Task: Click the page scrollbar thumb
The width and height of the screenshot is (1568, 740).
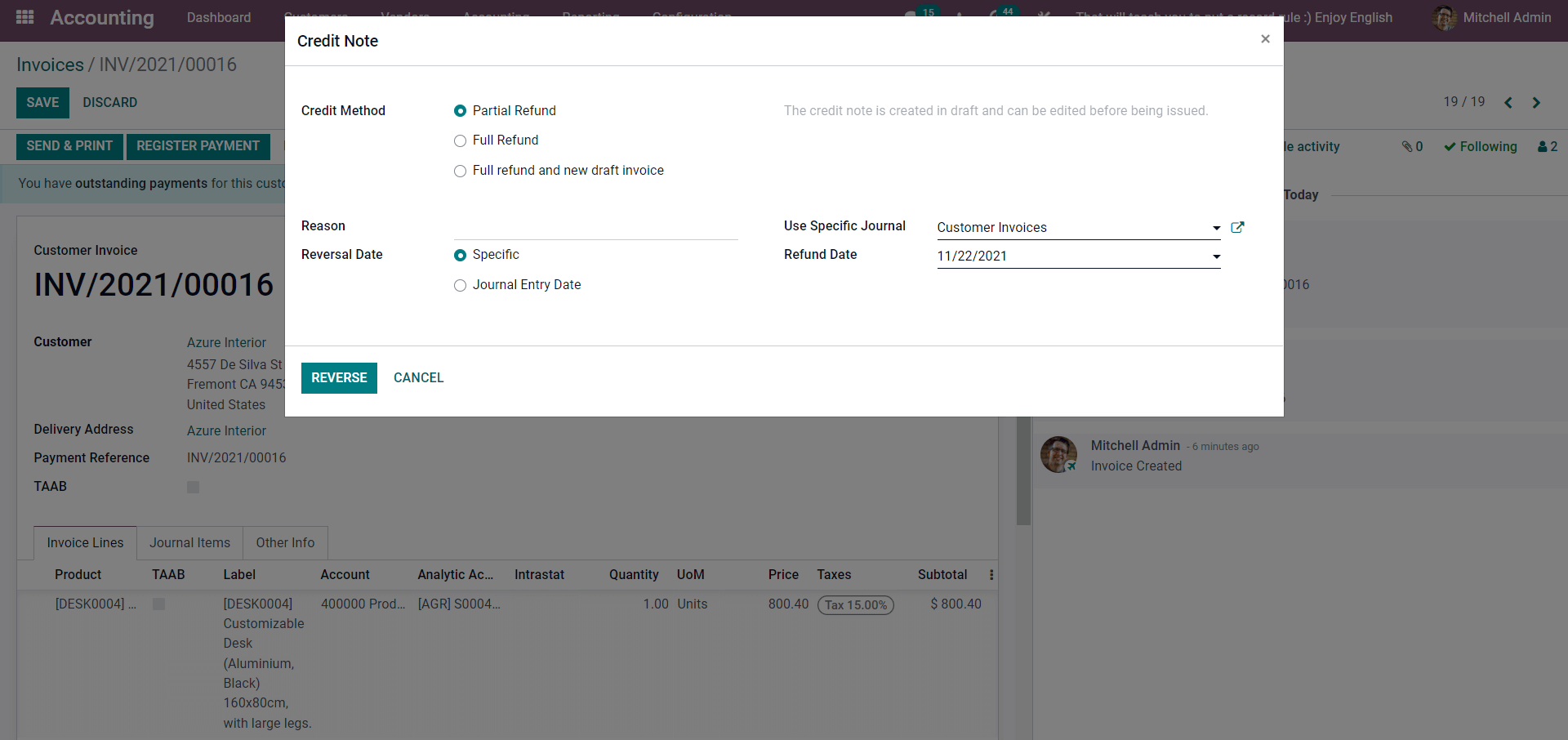Action: [x=1023, y=471]
